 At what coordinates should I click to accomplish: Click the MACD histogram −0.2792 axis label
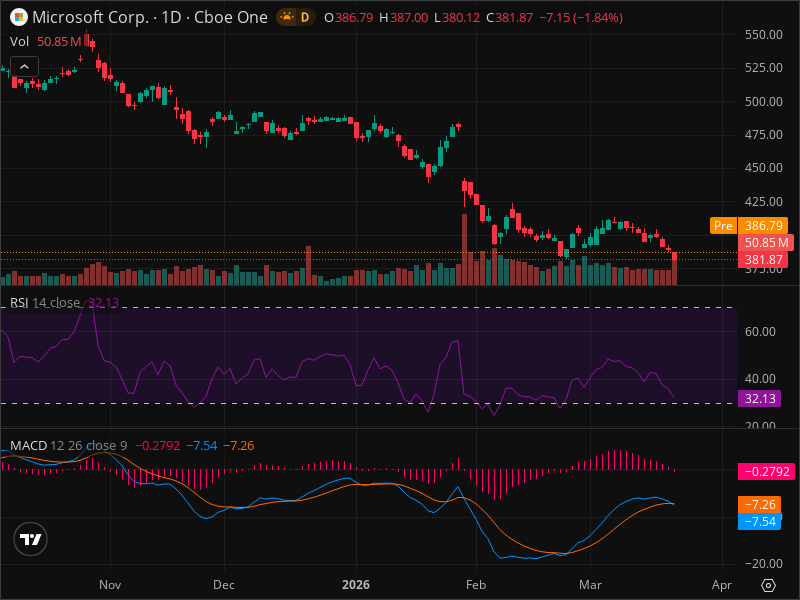(x=766, y=471)
